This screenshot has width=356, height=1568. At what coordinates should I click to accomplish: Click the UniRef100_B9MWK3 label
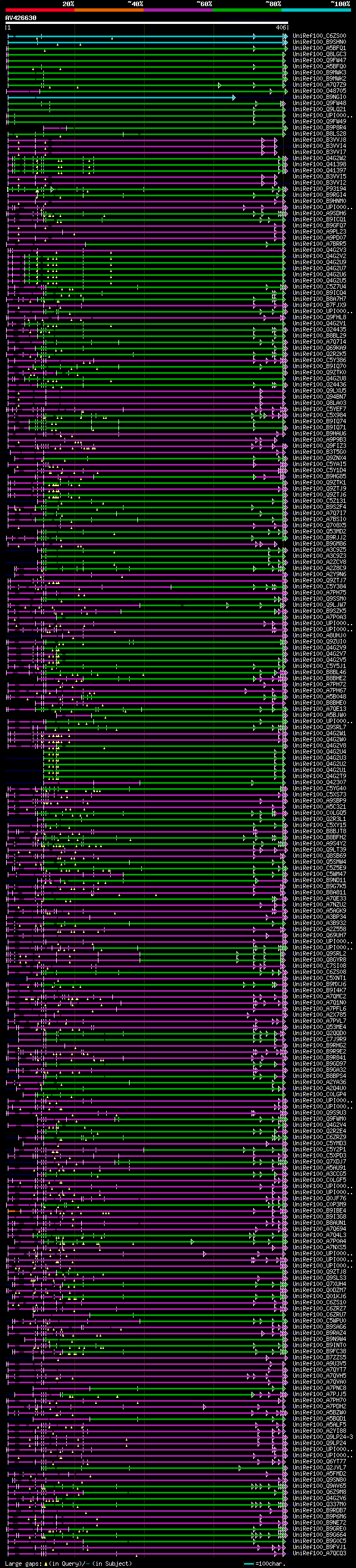pos(319,73)
